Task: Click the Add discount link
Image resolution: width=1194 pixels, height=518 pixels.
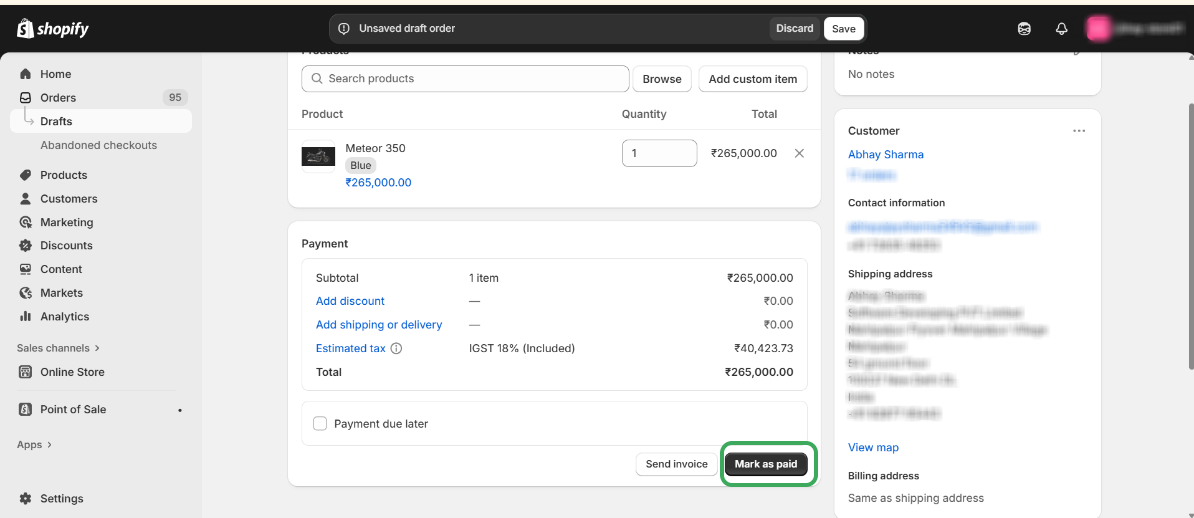Action: coord(350,301)
